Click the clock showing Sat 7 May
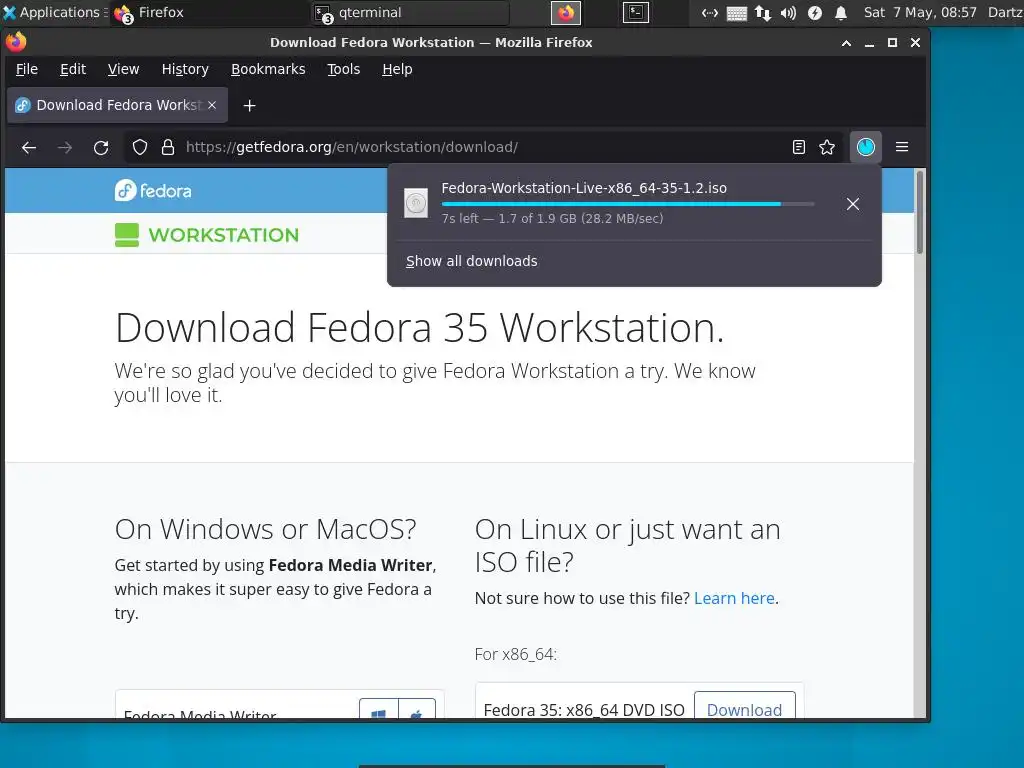This screenshot has width=1024, height=768. pyautogui.click(x=920, y=12)
